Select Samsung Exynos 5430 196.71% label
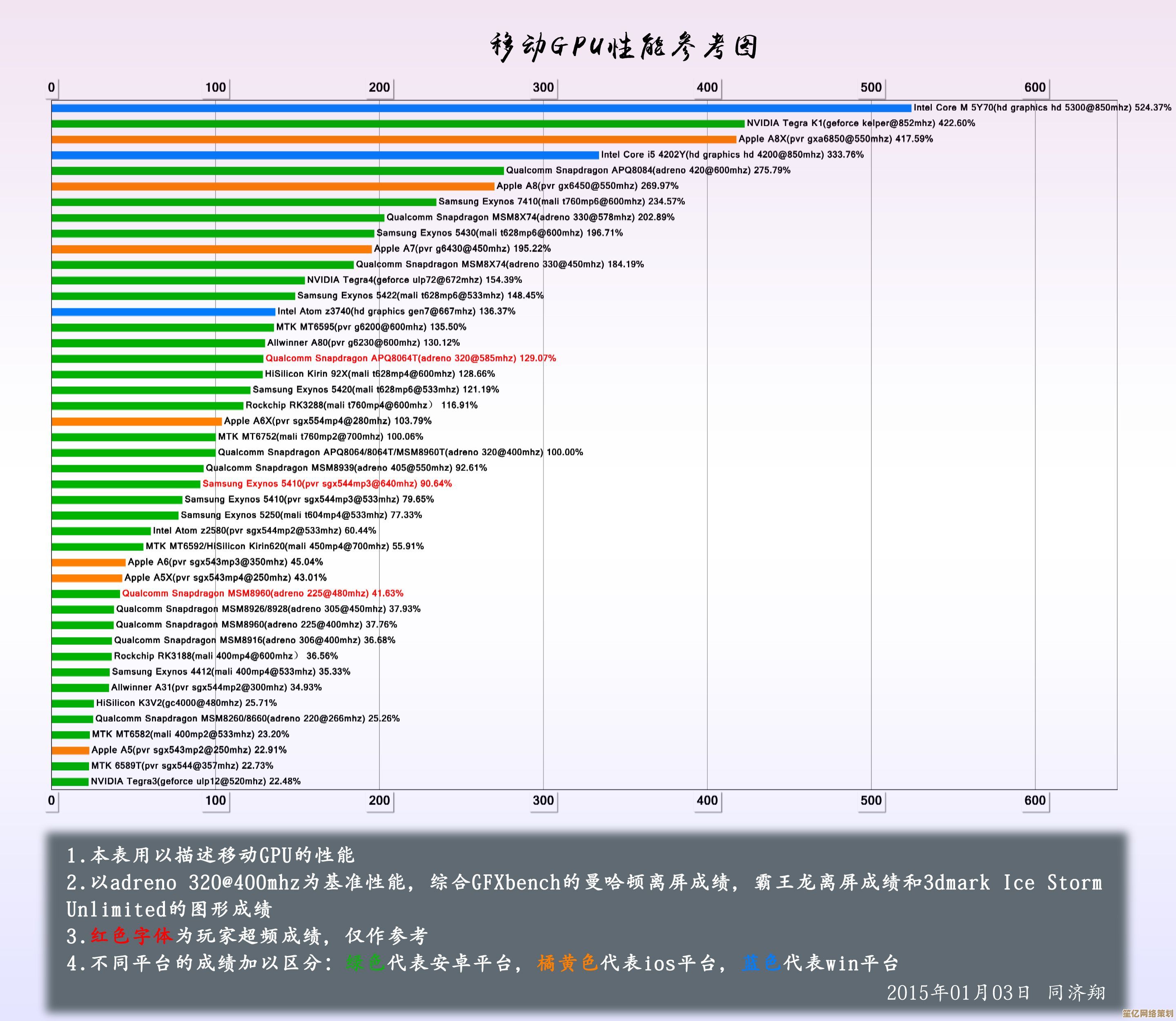Viewport: 1176px width, 1021px height. click(499, 233)
